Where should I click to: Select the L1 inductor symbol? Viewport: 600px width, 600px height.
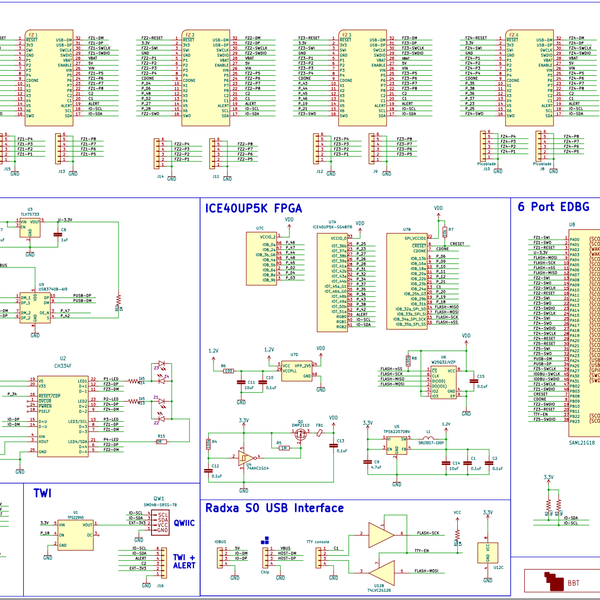[x=428, y=438]
